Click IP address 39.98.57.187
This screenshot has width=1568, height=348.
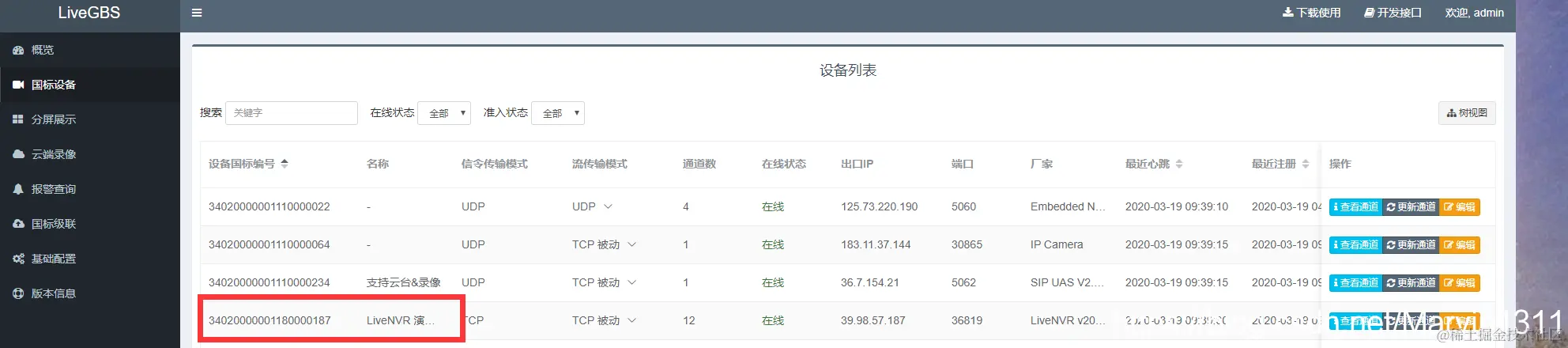(873, 320)
